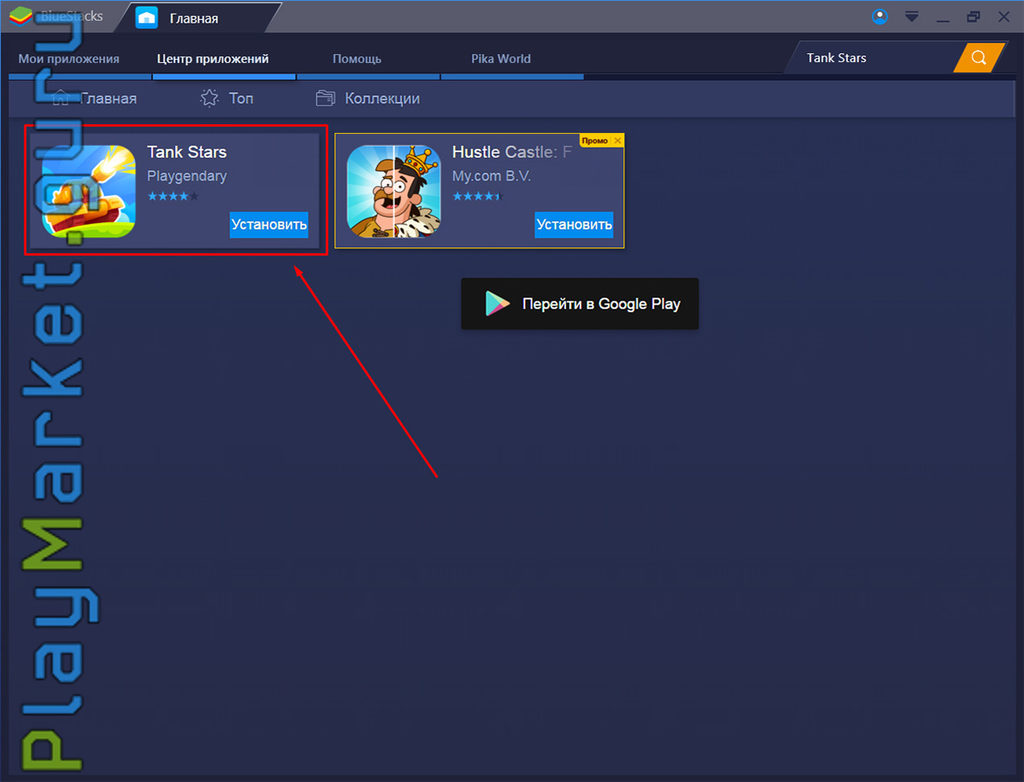Image resolution: width=1024 pixels, height=782 pixels.
Task: Open the Pika World tab
Action: click(501, 59)
